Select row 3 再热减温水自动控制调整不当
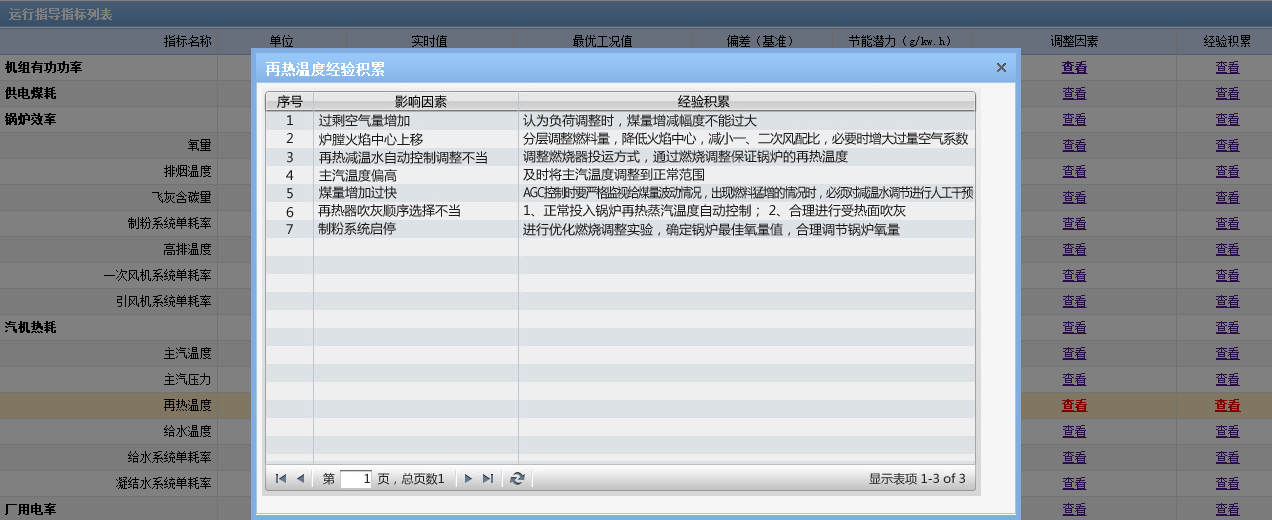This screenshot has height=520, width=1272. [416, 157]
